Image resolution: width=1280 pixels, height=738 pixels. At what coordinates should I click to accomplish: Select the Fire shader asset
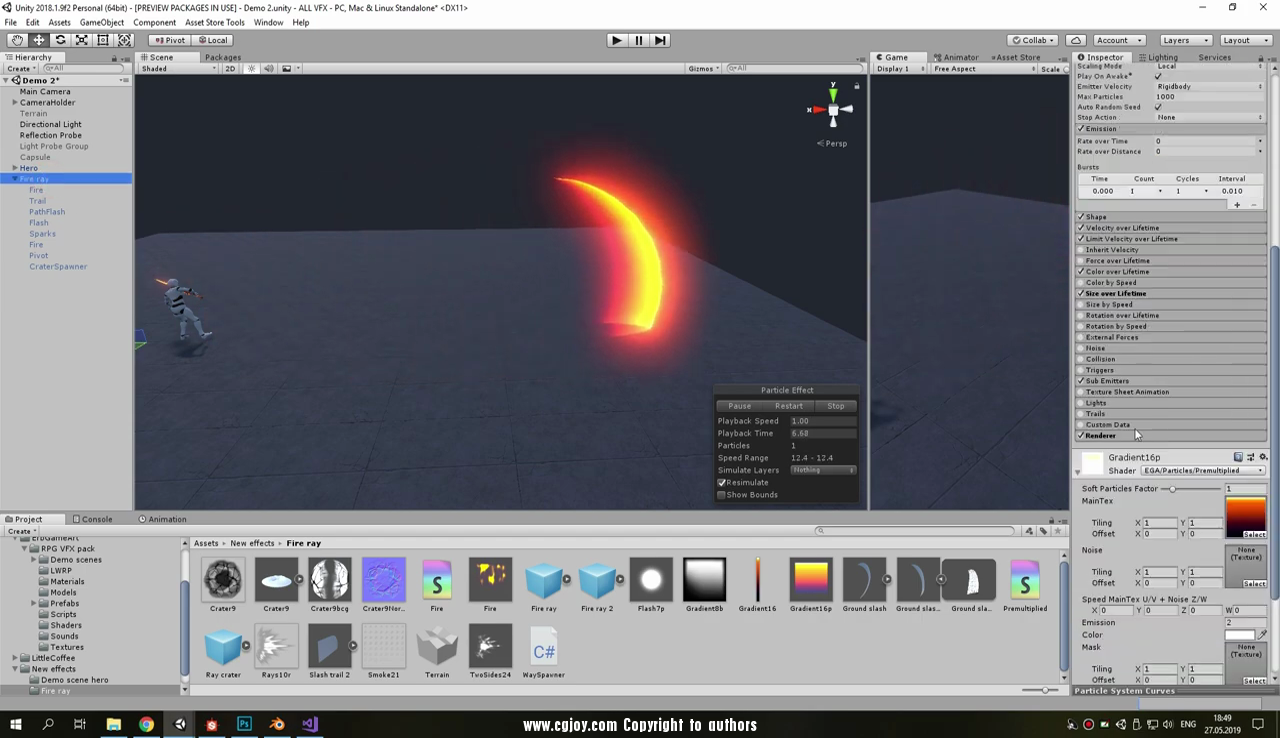point(437,586)
